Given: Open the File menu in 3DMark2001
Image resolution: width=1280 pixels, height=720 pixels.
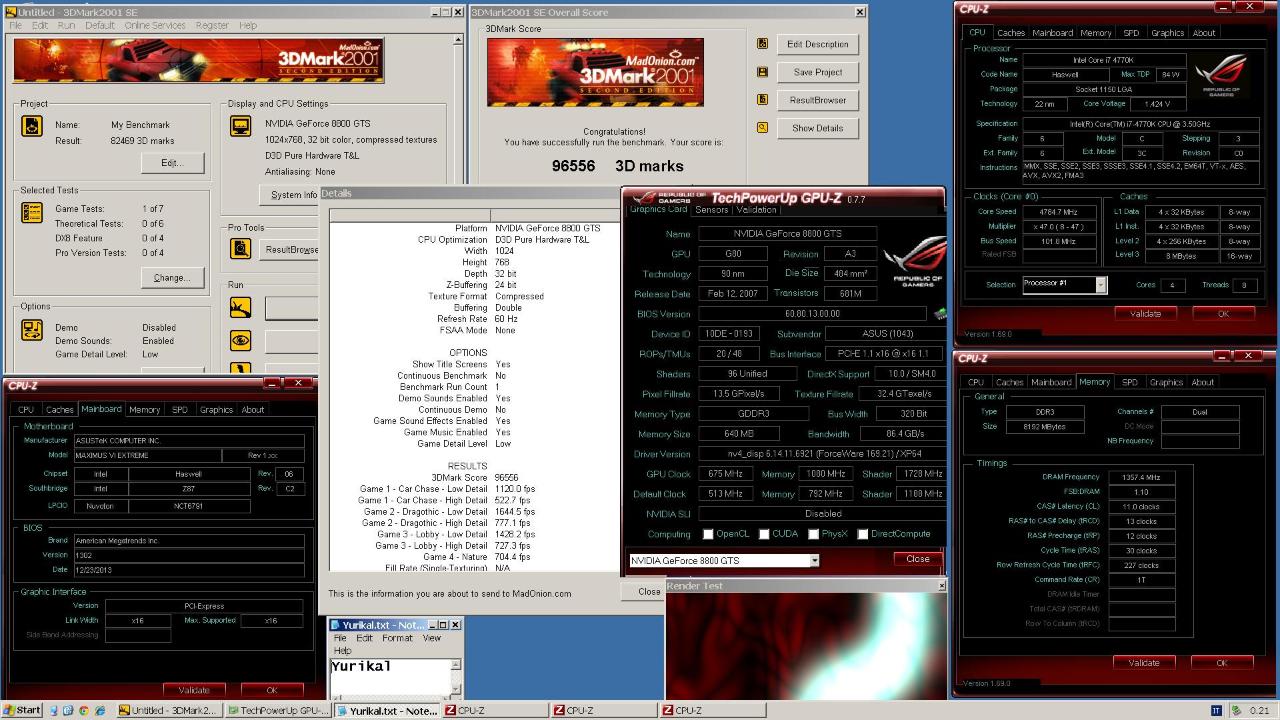Looking at the screenshot, I should tap(15, 25).
